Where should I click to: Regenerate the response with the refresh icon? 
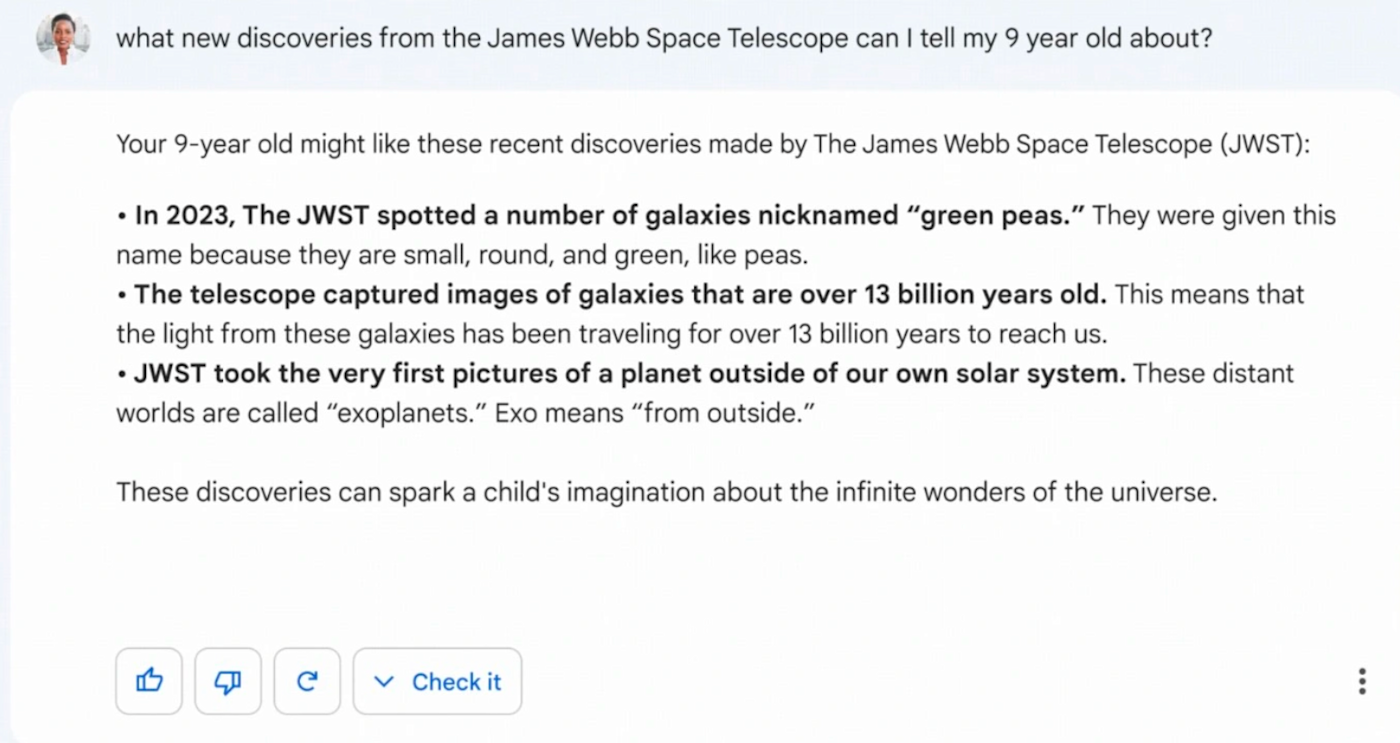tap(307, 682)
